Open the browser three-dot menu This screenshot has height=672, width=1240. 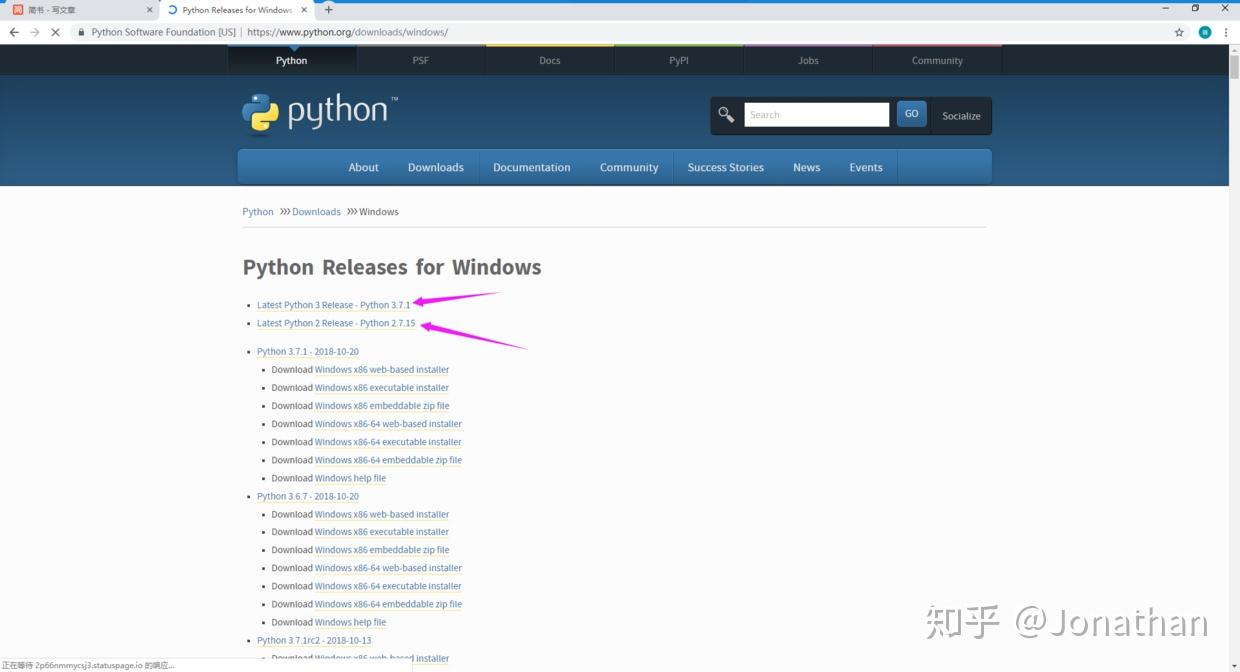click(1227, 31)
